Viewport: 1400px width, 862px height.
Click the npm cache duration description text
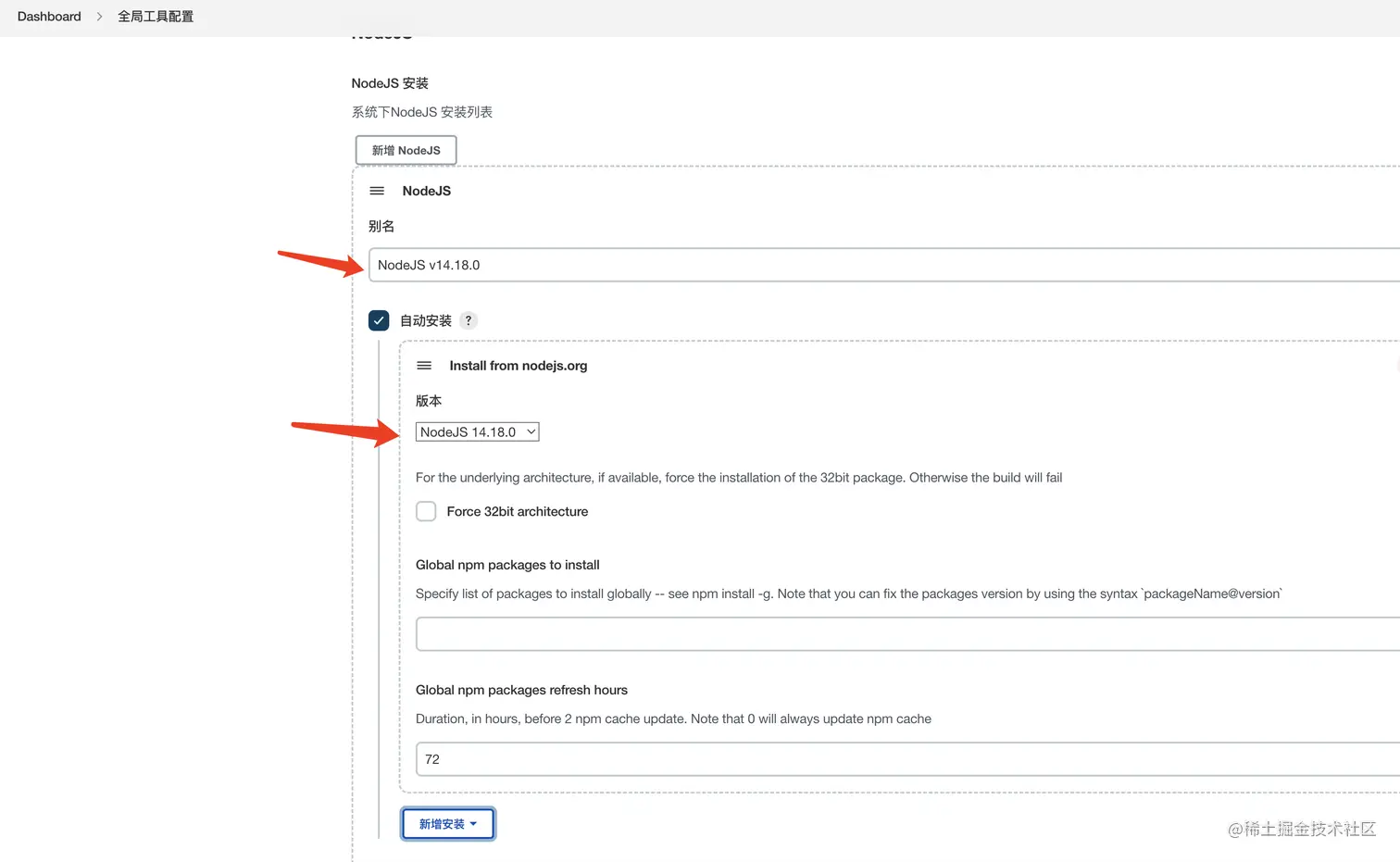[673, 718]
